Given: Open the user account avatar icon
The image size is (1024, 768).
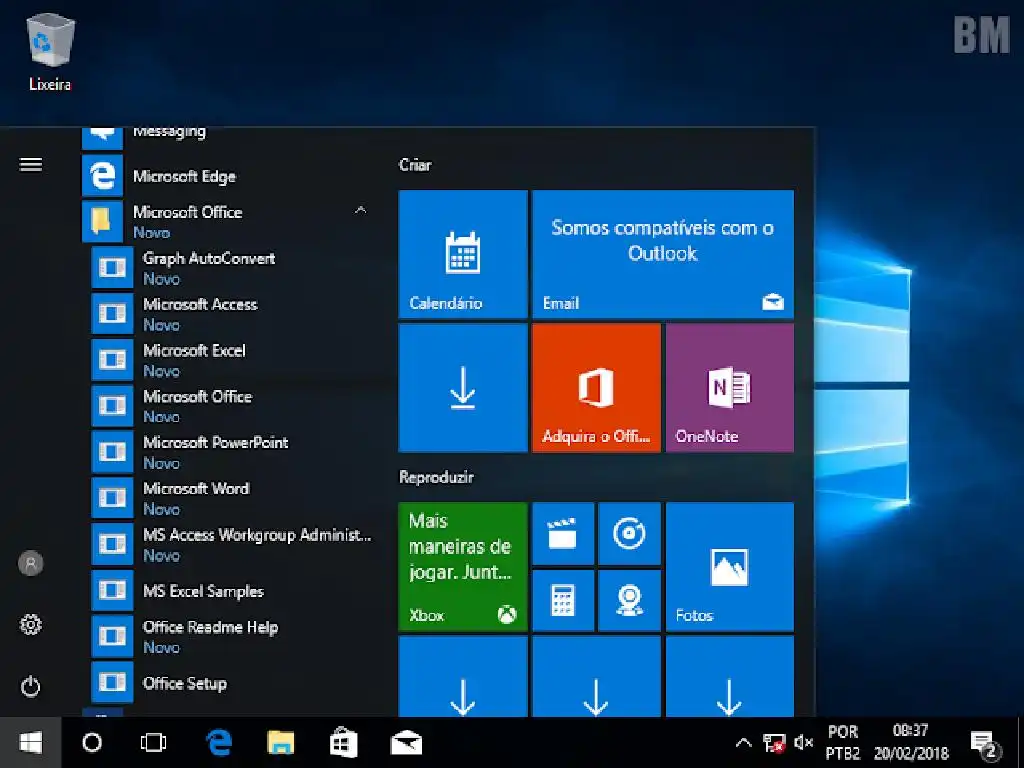Looking at the screenshot, I should 31,563.
